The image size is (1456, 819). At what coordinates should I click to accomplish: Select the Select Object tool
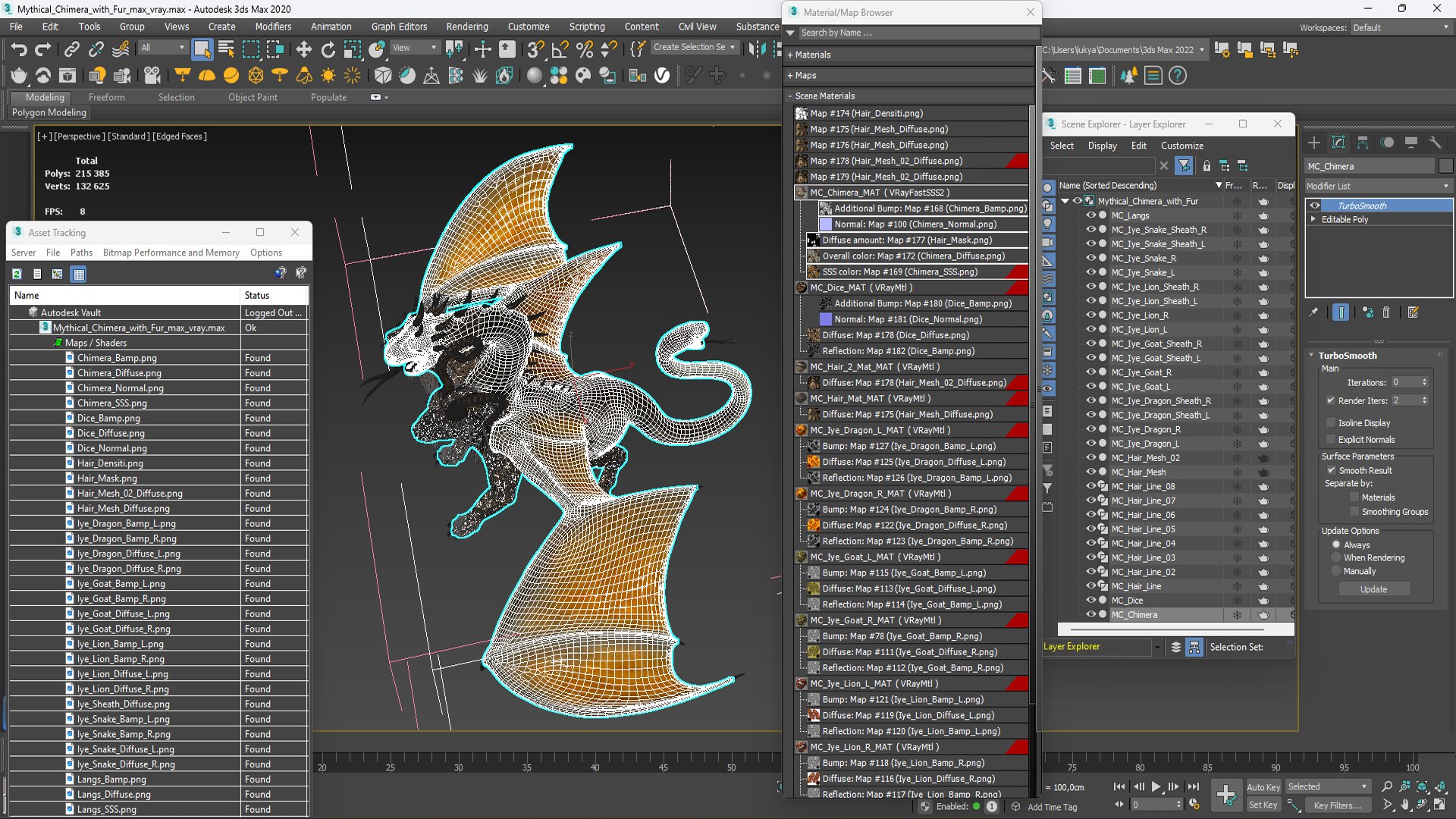[x=202, y=49]
